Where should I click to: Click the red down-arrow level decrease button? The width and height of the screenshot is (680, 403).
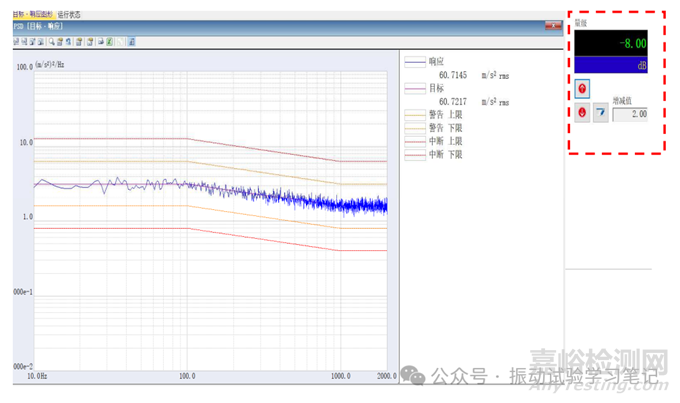(x=582, y=113)
